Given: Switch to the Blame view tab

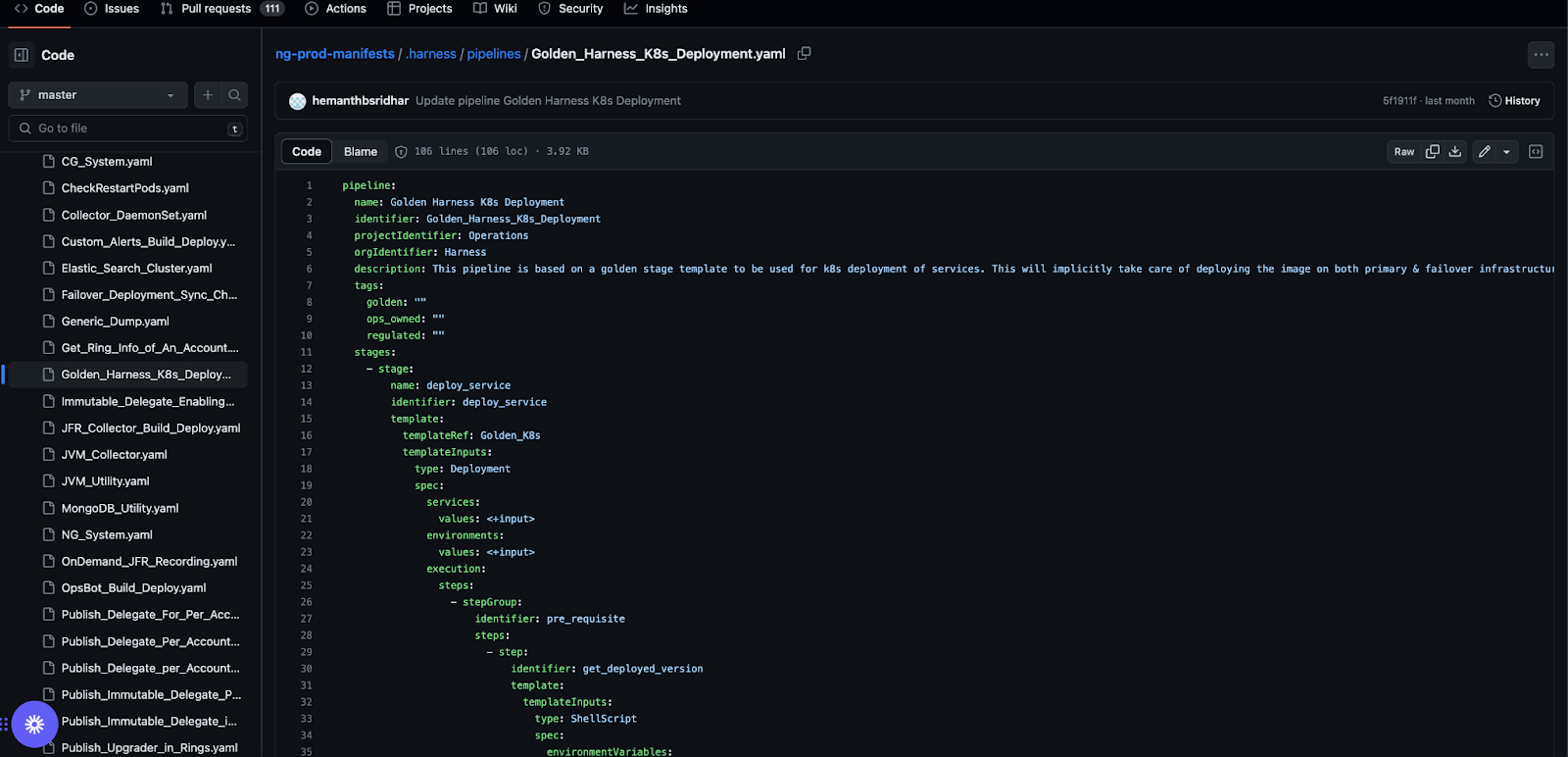Looking at the screenshot, I should coord(361,151).
